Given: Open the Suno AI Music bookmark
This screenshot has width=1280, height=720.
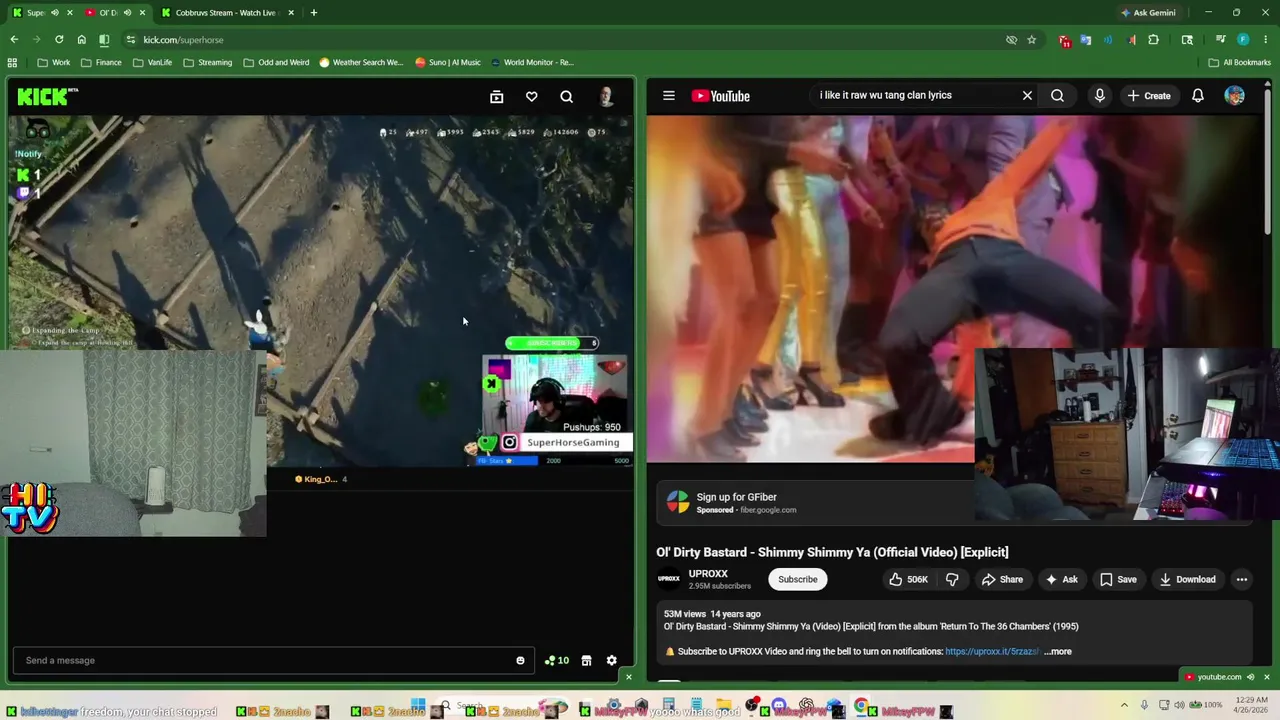Looking at the screenshot, I should click(448, 62).
